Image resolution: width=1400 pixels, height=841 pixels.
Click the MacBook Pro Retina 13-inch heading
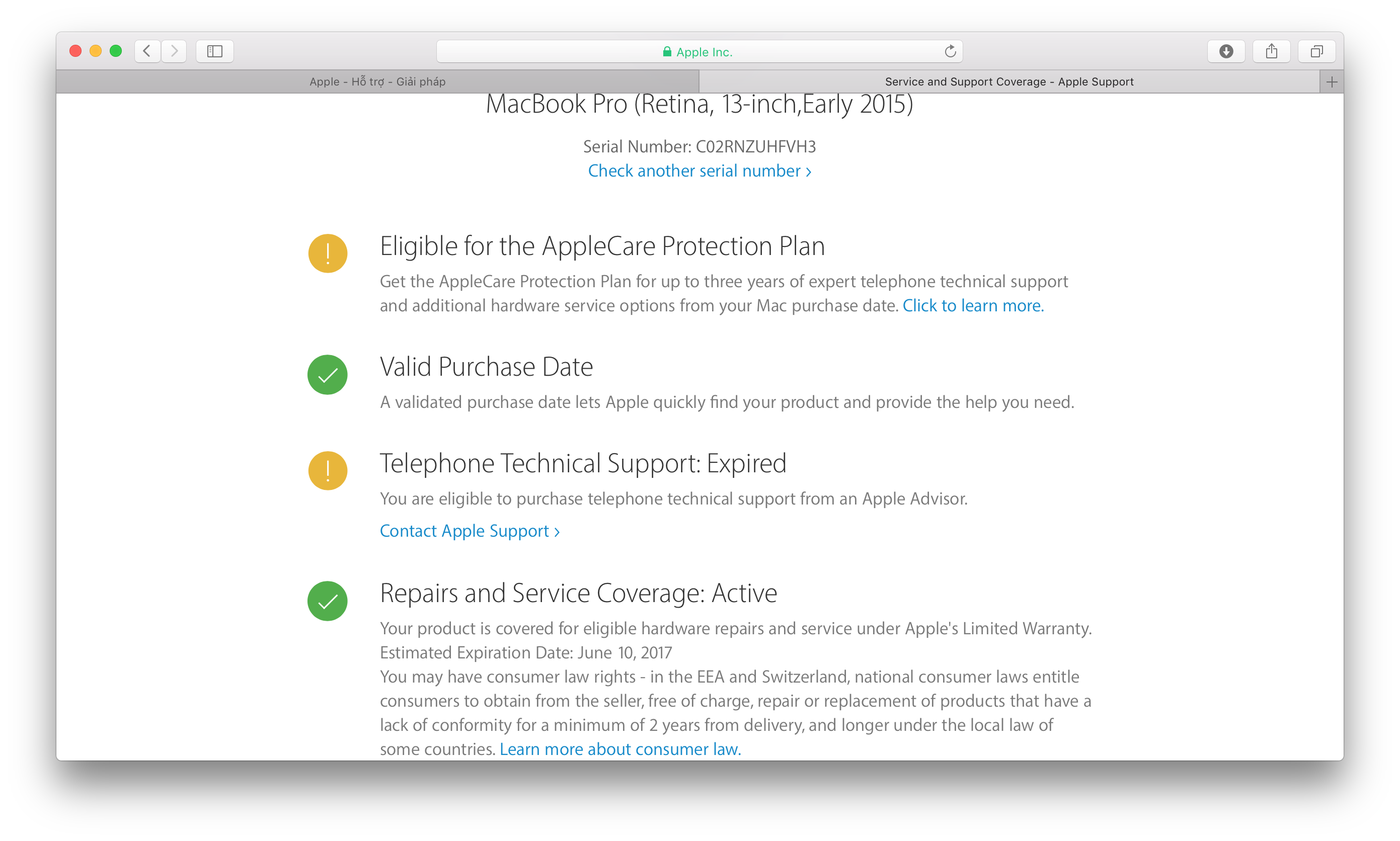point(699,104)
